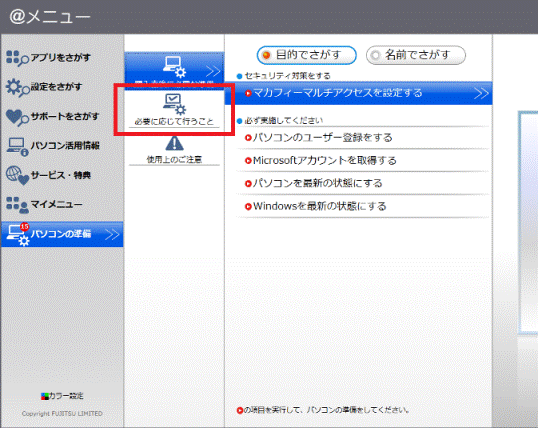Open マイメニュー menu item
The height and width of the screenshot is (428, 538).
[x=62, y=205]
